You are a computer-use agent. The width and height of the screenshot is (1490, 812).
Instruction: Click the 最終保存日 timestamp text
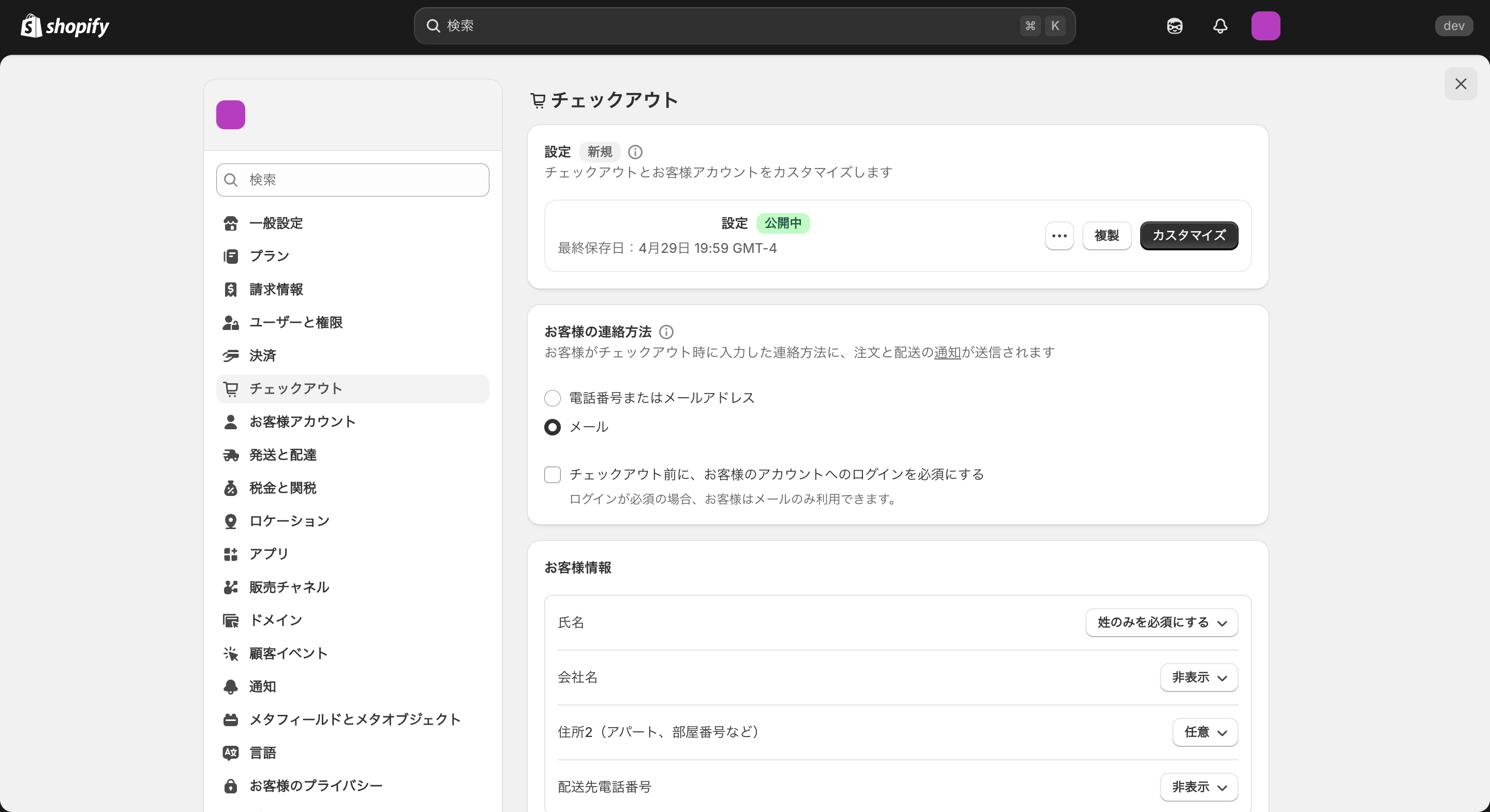pyautogui.click(x=667, y=248)
